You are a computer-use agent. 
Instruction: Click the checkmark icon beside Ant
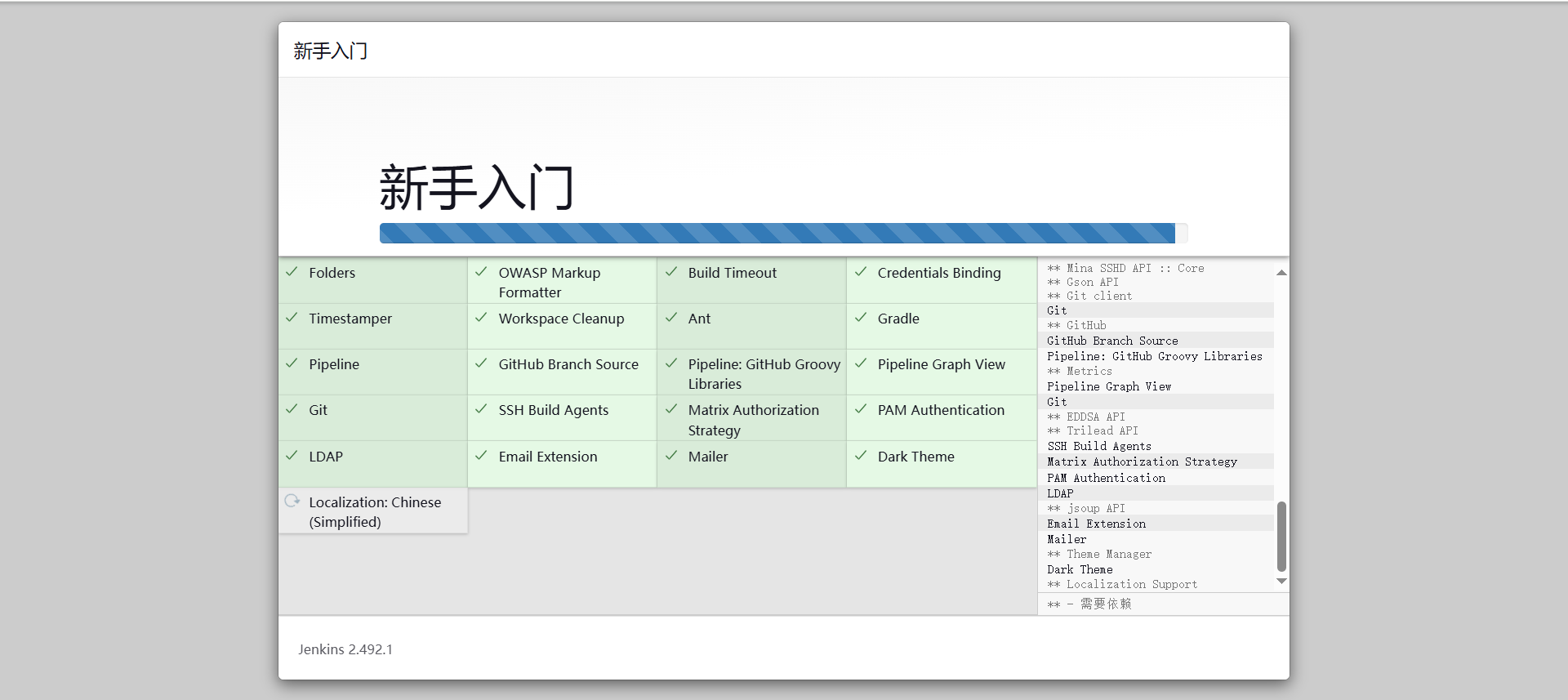[x=671, y=318]
